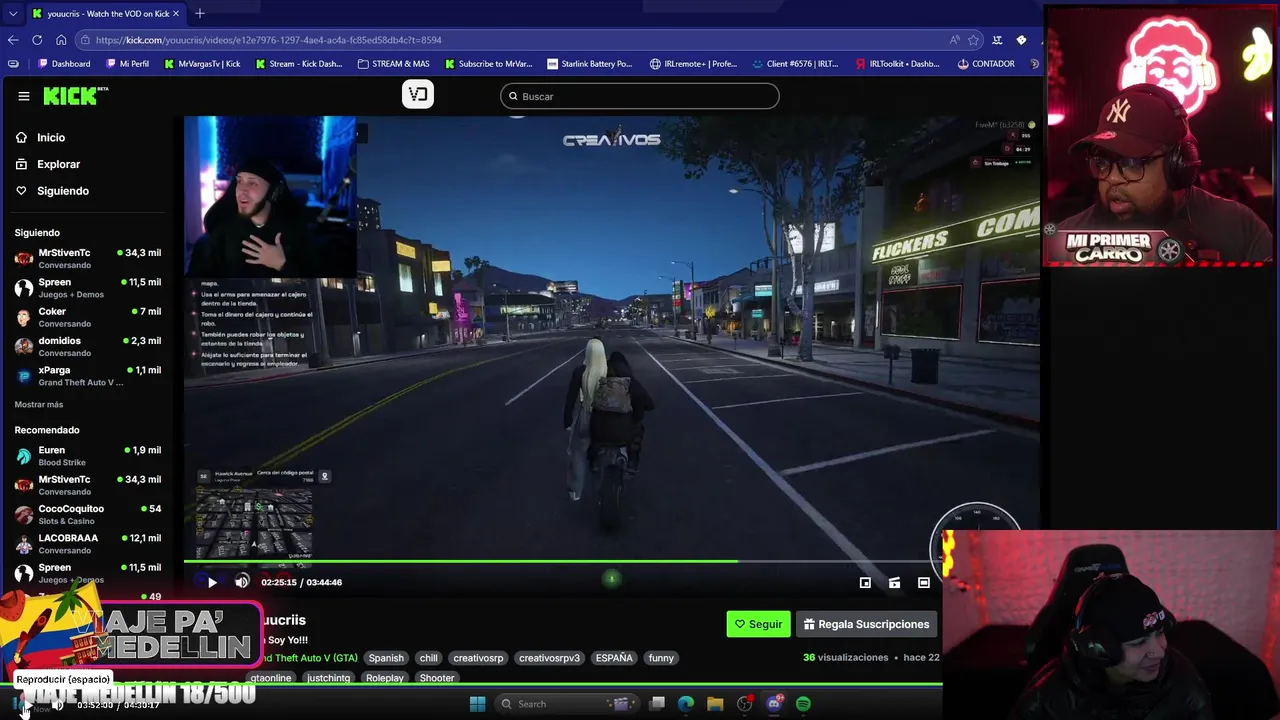Click Regala Suscripciones button
Screen dimensions: 1280x720
(867, 624)
